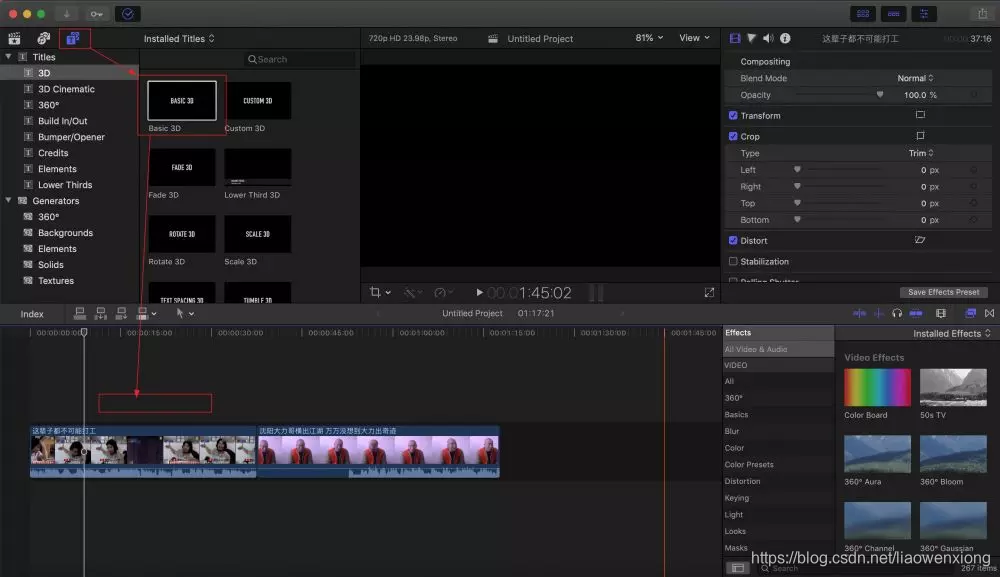Image resolution: width=1000 pixels, height=577 pixels.
Task: Enable the Stabilization checkbox
Action: click(733, 261)
